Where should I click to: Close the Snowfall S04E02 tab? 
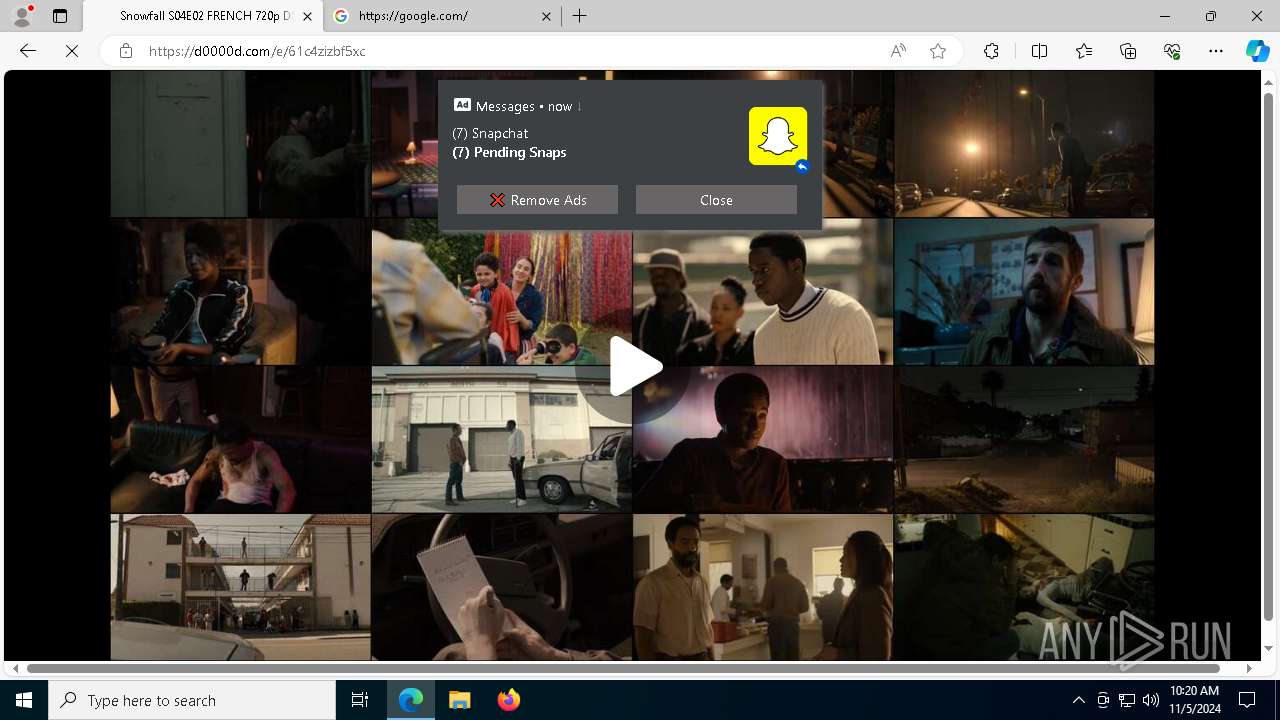(x=307, y=16)
